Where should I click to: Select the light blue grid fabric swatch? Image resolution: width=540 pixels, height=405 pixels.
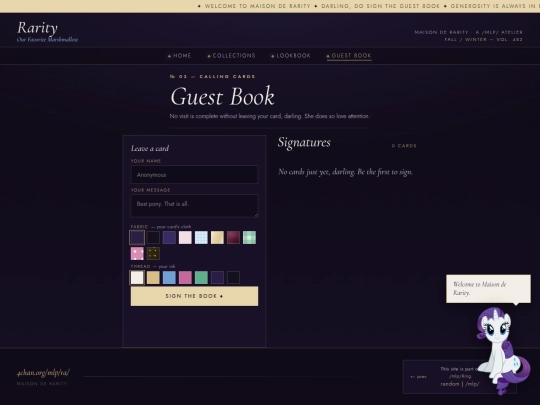pyautogui.click(x=201, y=238)
